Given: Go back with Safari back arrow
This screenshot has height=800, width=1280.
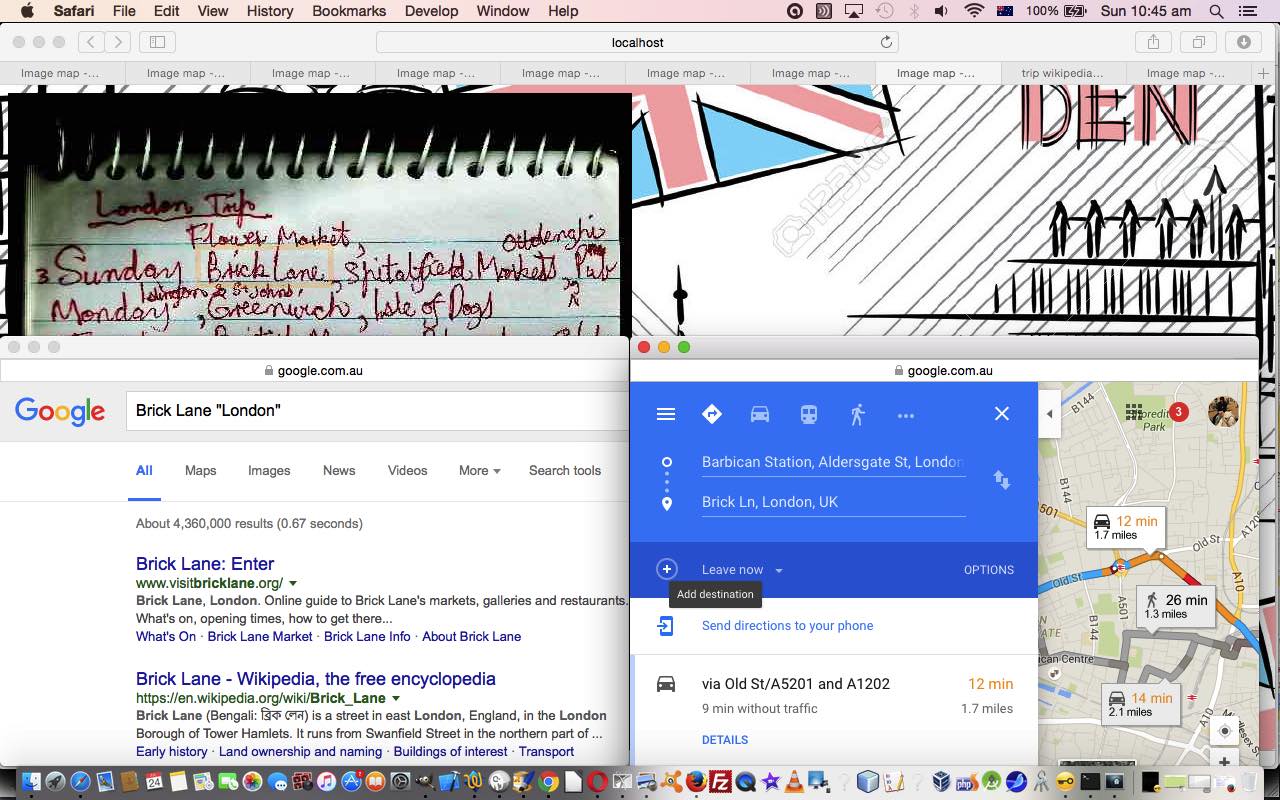Looking at the screenshot, I should tap(91, 42).
